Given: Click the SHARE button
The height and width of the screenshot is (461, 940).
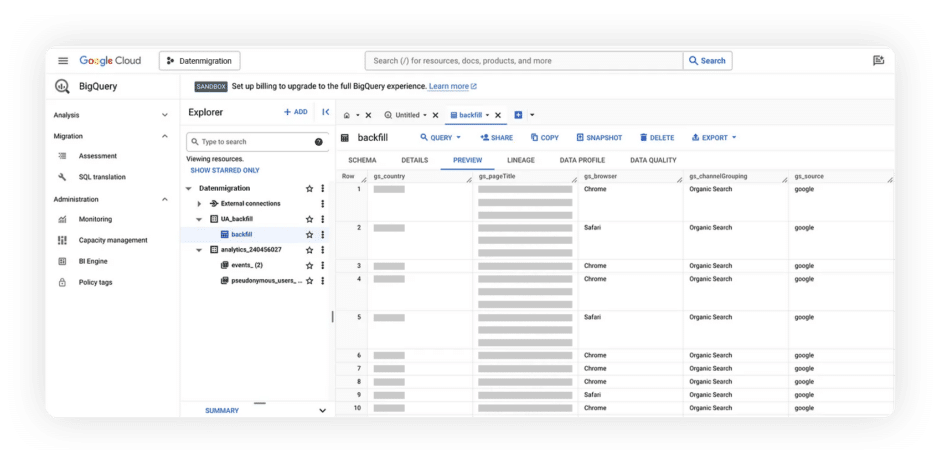Looking at the screenshot, I should (496, 138).
